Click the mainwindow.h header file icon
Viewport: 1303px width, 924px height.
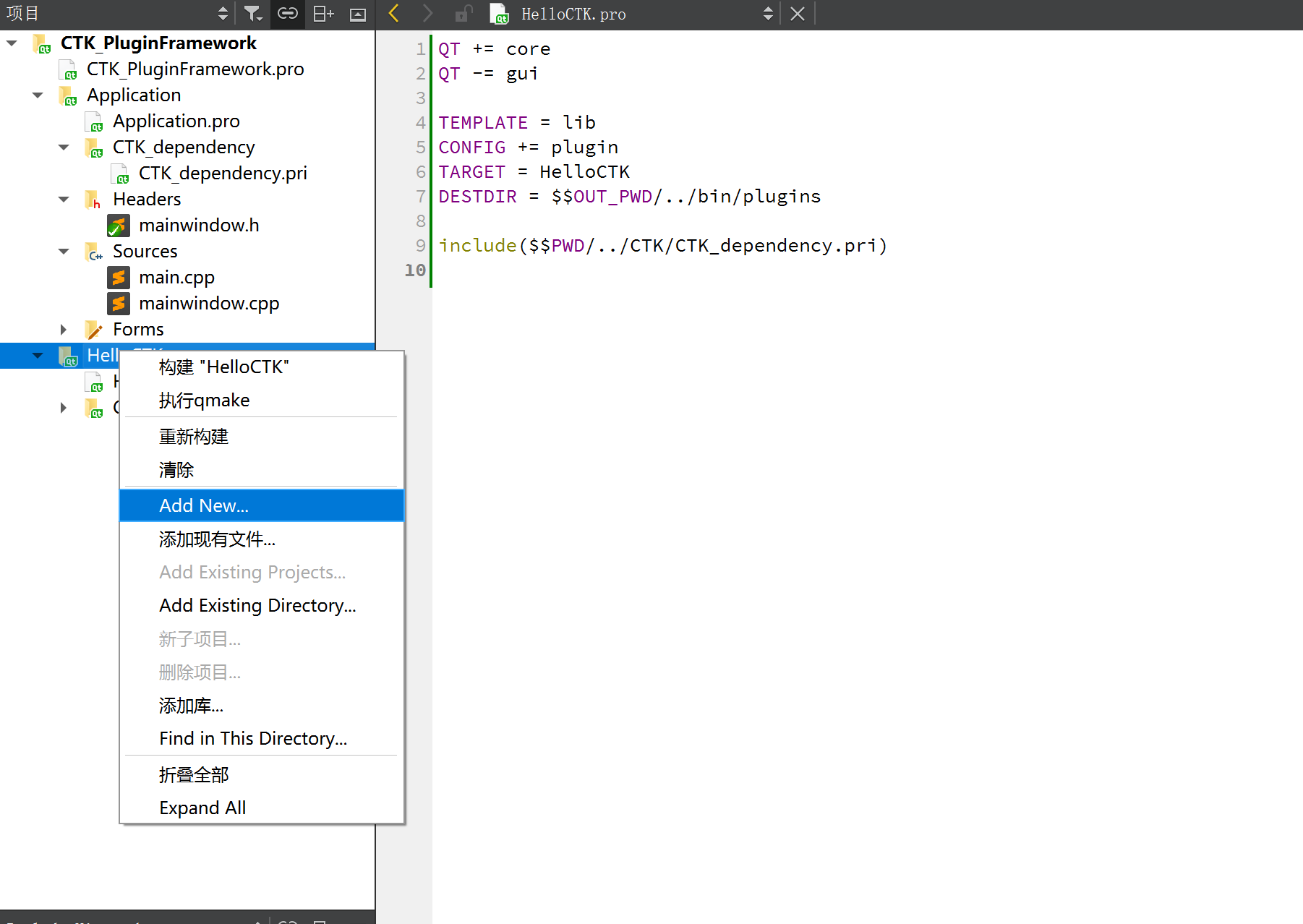(118, 225)
